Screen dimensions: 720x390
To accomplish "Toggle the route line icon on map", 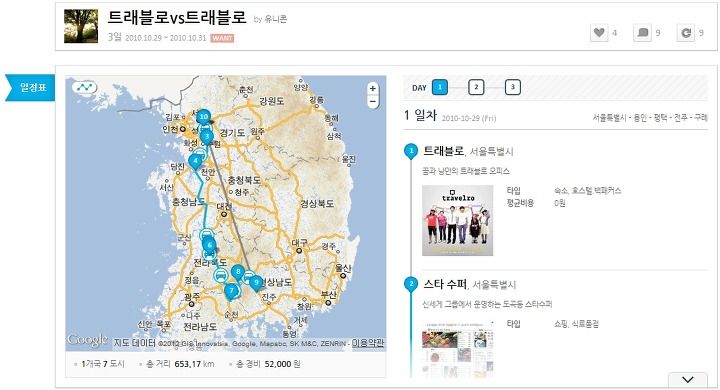I will click(x=84, y=87).
